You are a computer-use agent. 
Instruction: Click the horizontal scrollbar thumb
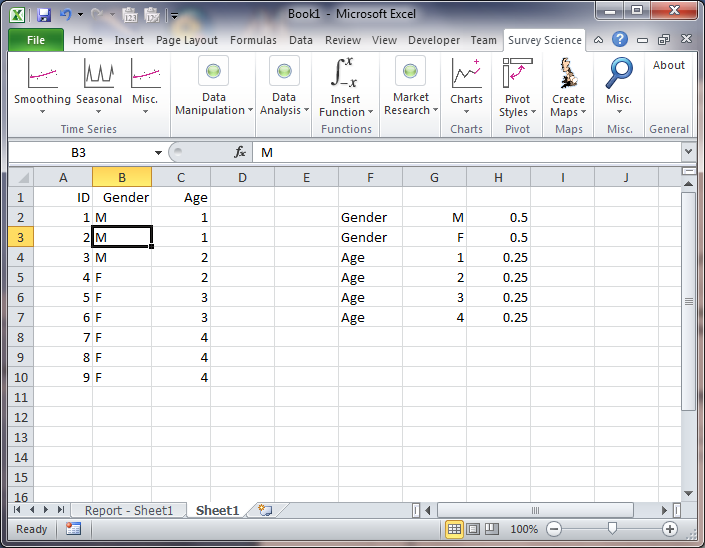535,510
